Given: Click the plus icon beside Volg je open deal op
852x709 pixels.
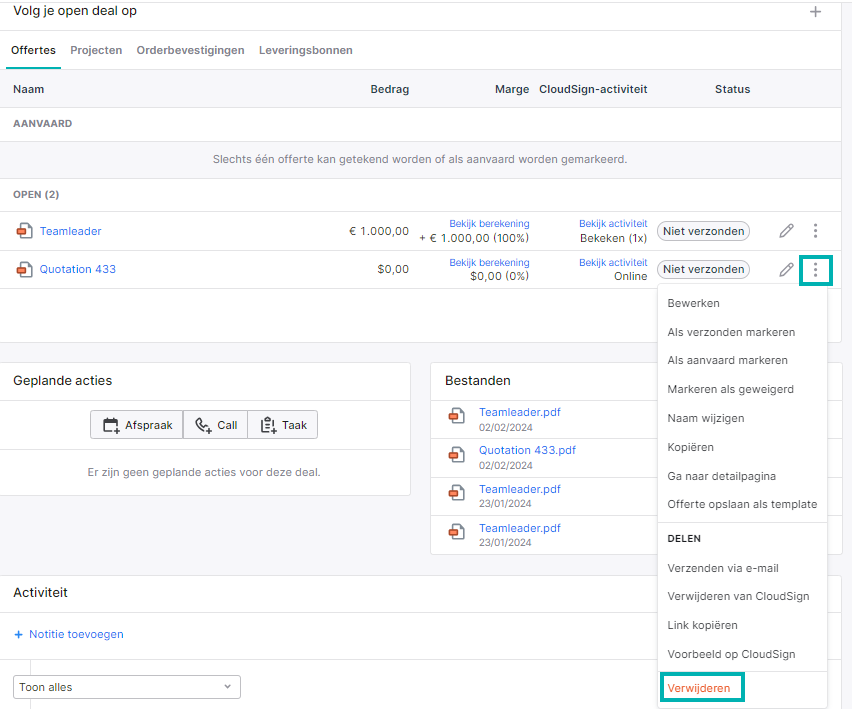Looking at the screenshot, I should point(815,11).
